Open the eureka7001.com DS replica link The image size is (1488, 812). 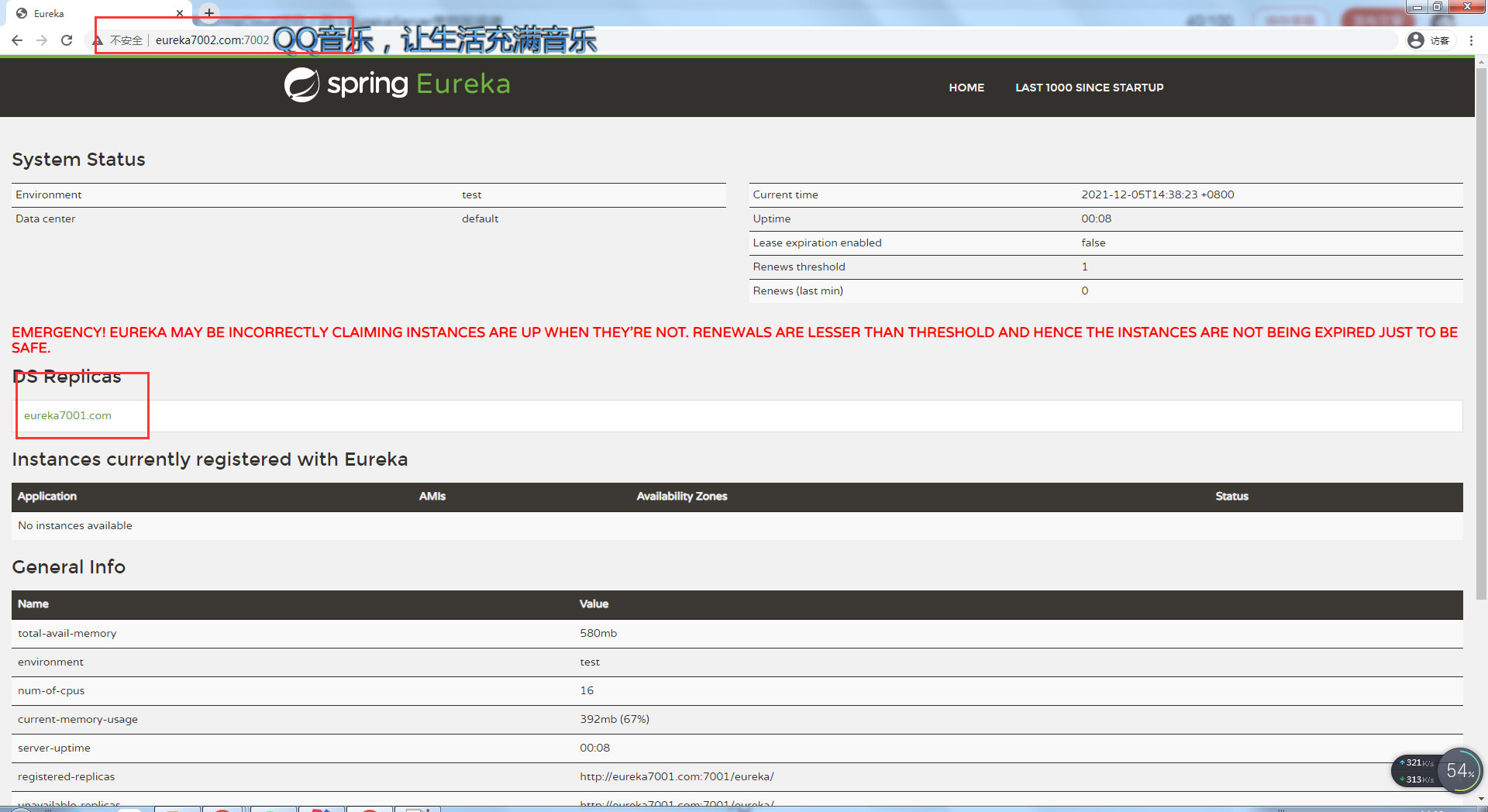coord(67,415)
